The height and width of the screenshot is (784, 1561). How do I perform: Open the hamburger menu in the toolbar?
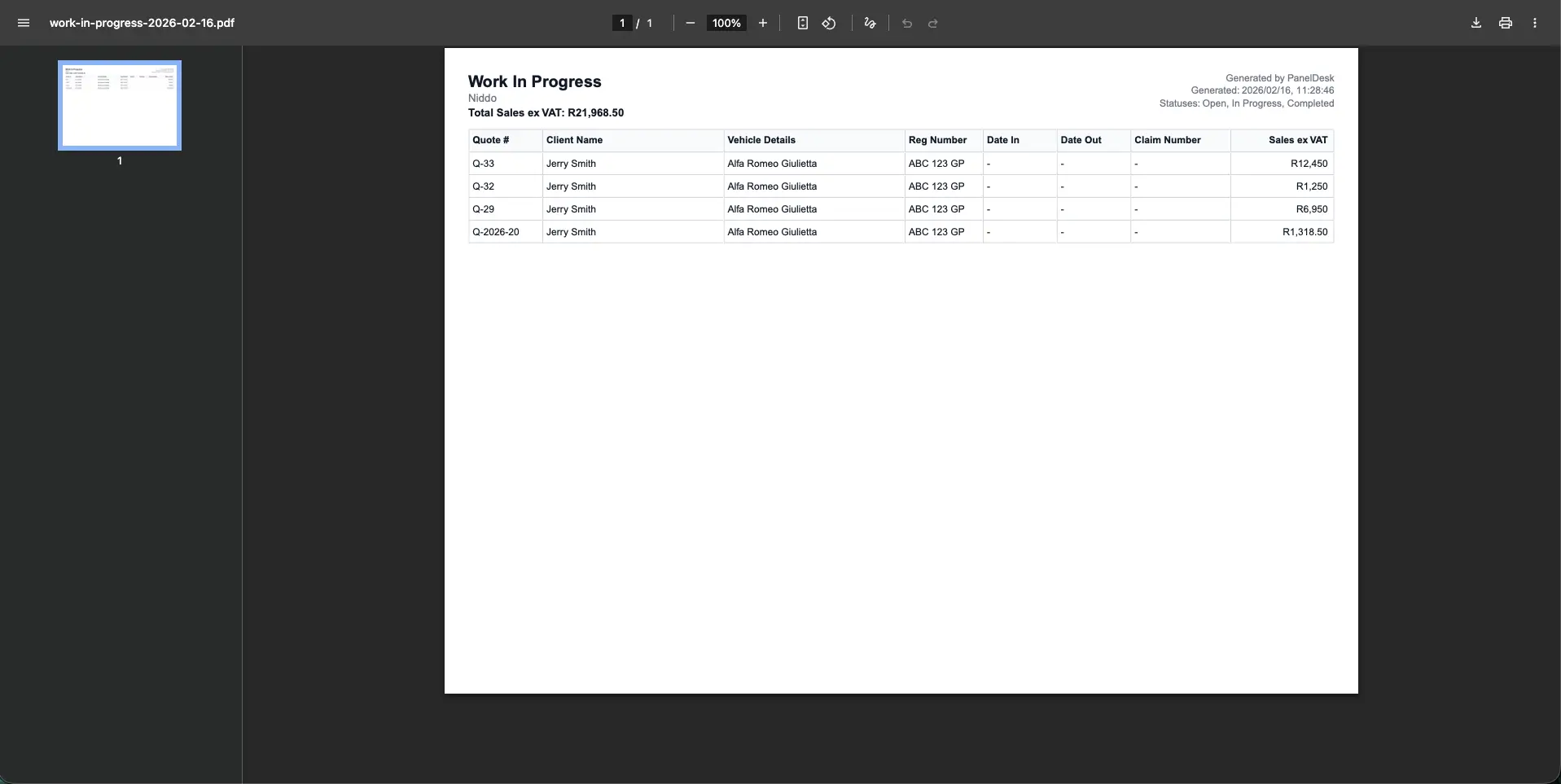coord(24,23)
